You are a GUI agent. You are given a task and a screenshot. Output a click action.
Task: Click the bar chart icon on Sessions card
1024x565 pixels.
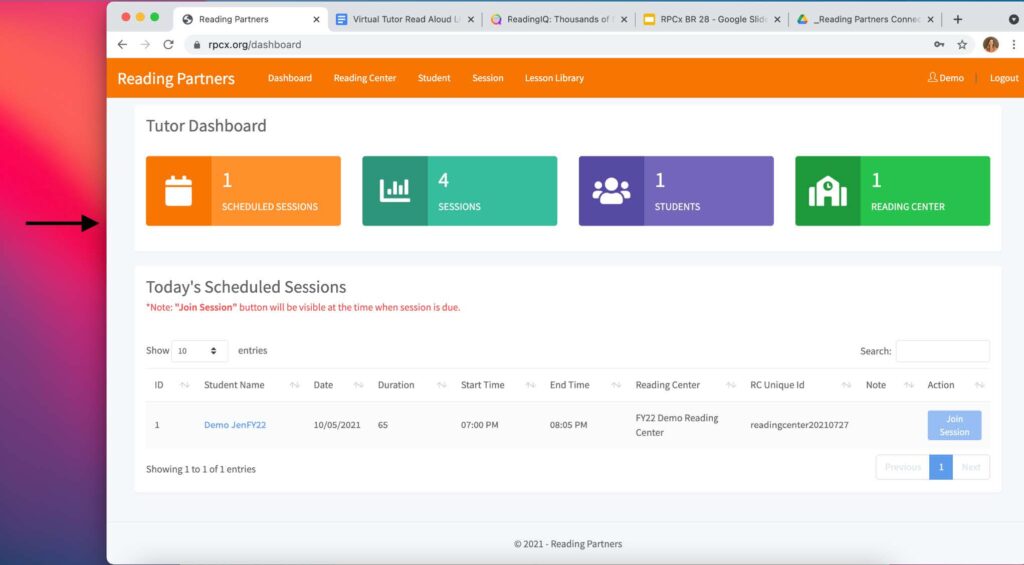coord(394,191)
